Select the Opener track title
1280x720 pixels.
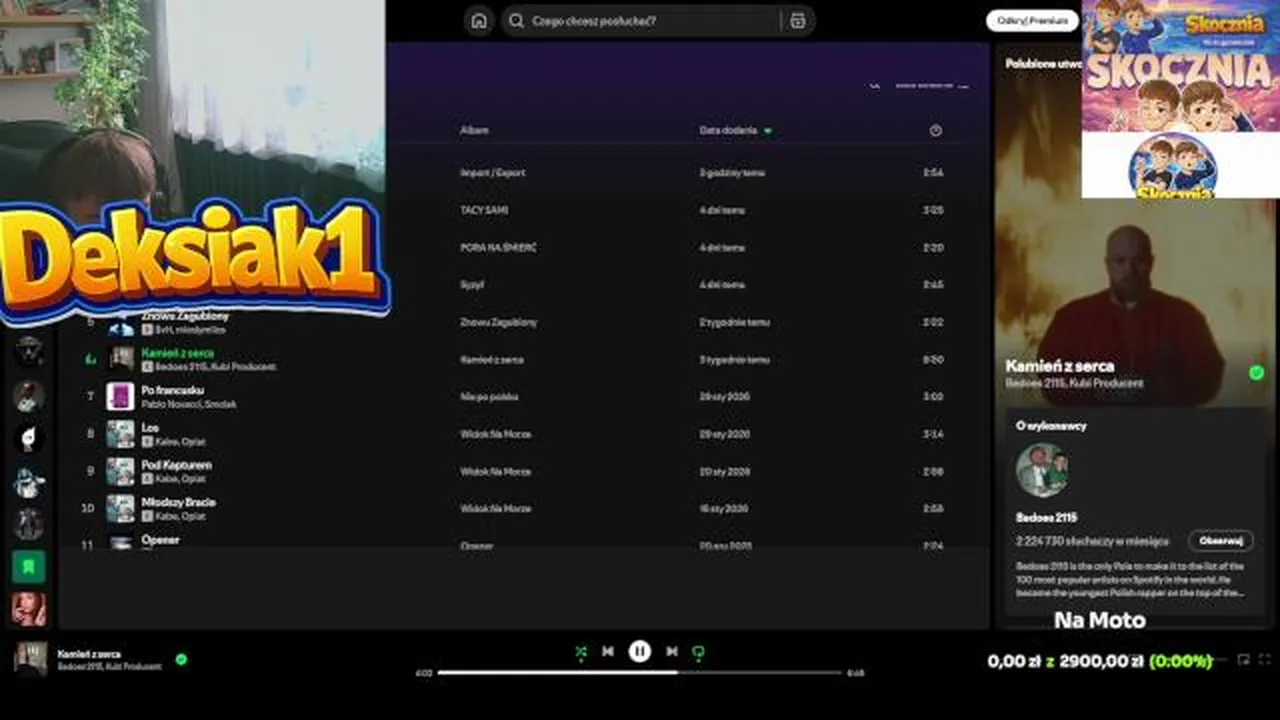160,540
